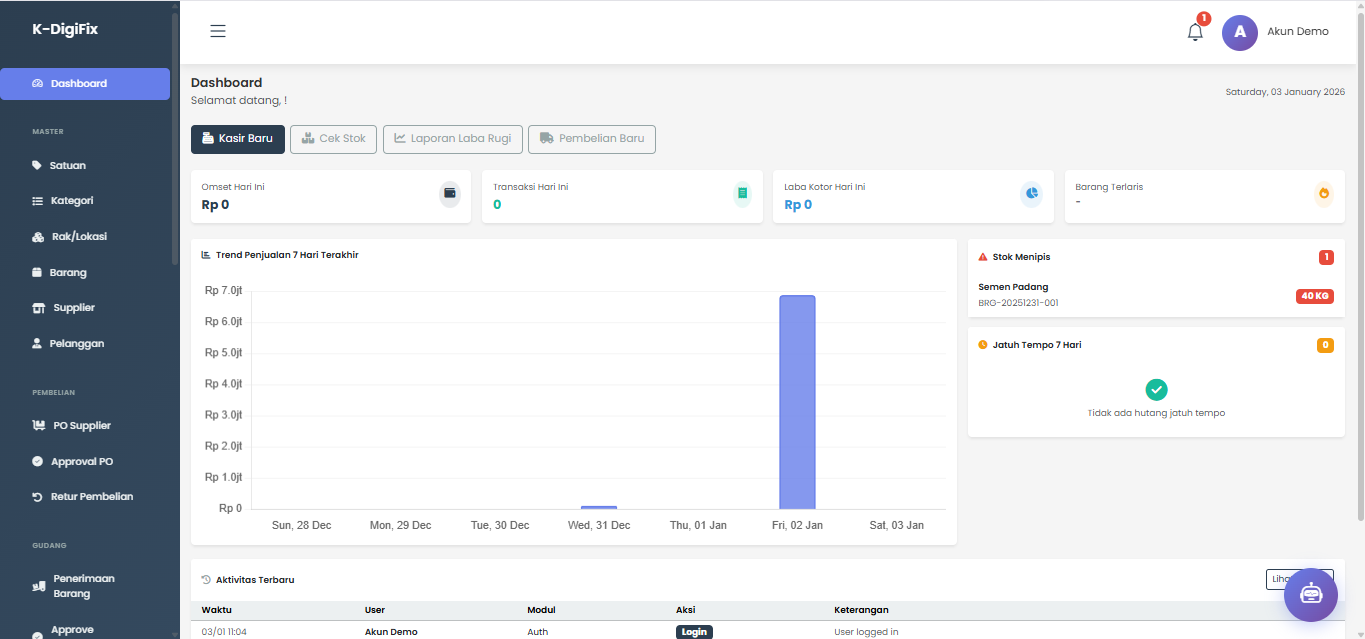1365x639 pixels.
Task: Open Laporan Laba Rugi
Action: click(x=452, y=139)
